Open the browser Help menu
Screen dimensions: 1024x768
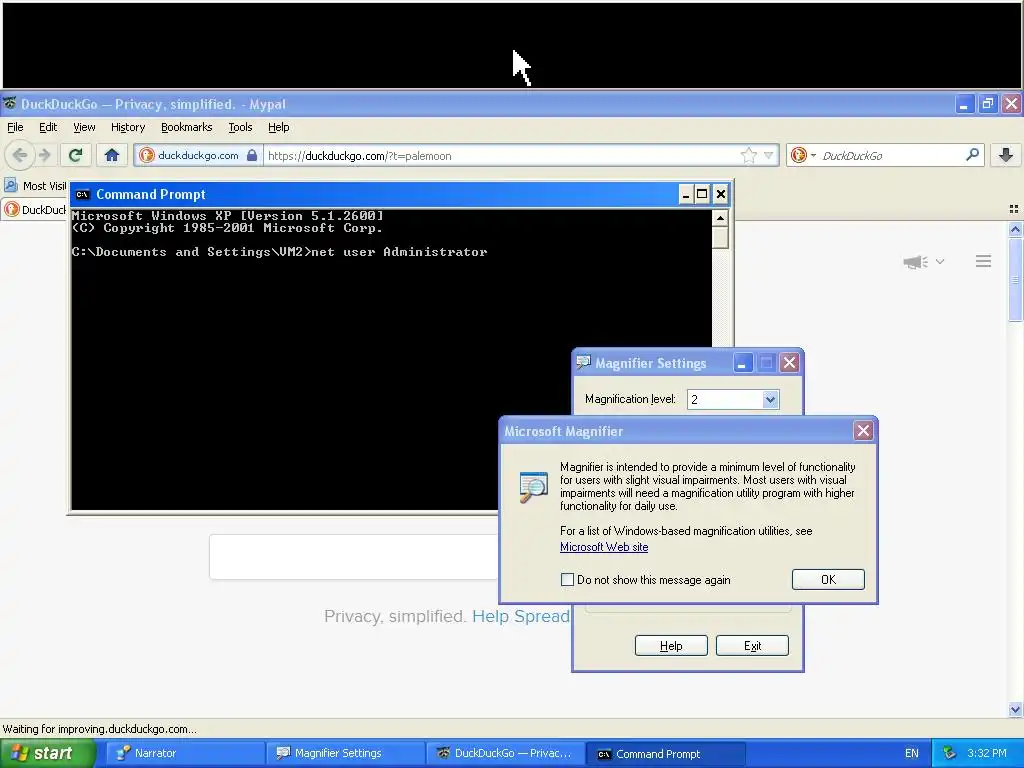point(278,127)
